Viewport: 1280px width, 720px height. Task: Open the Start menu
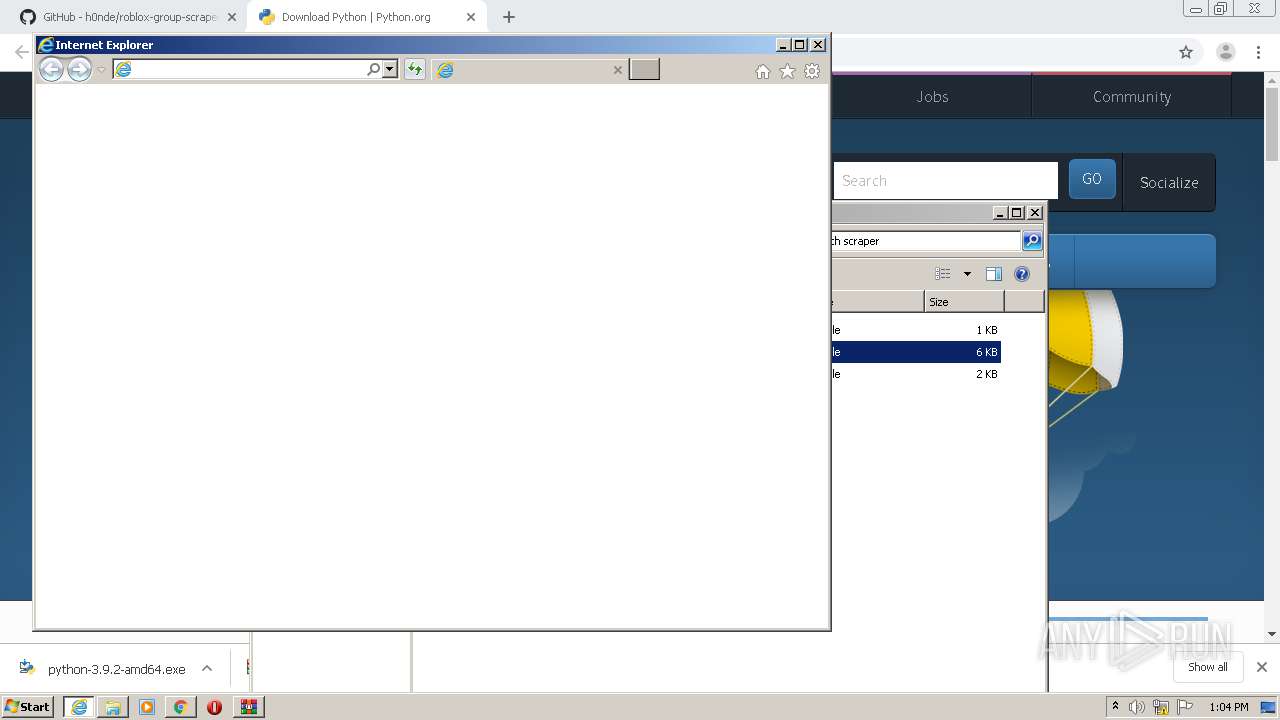tap(28, 706)
